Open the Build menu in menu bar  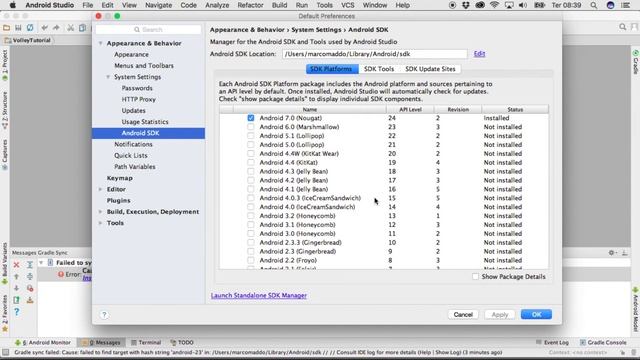click(x=280, y=5)
